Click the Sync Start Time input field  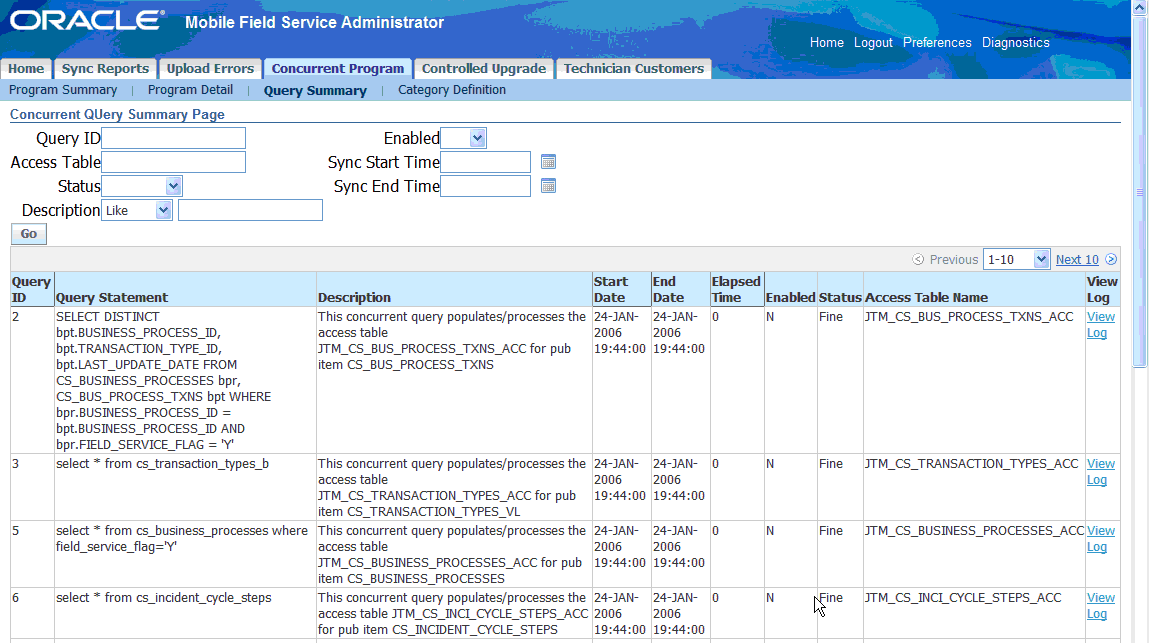(486, 162)
